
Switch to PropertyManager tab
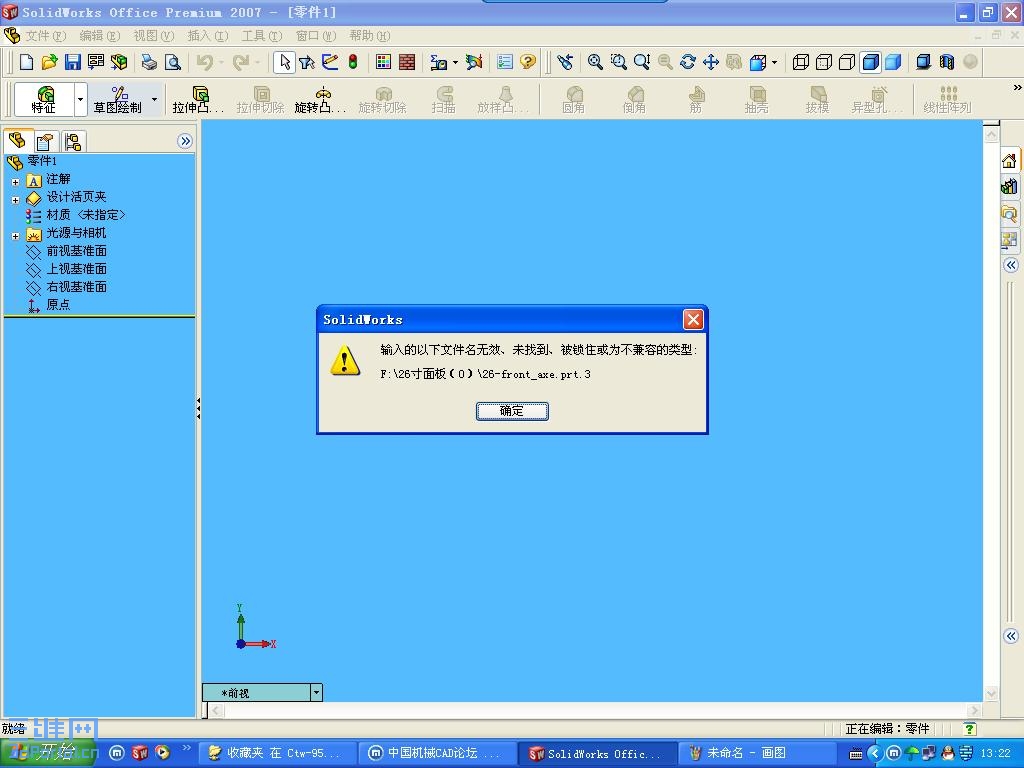tap(45, 142)
